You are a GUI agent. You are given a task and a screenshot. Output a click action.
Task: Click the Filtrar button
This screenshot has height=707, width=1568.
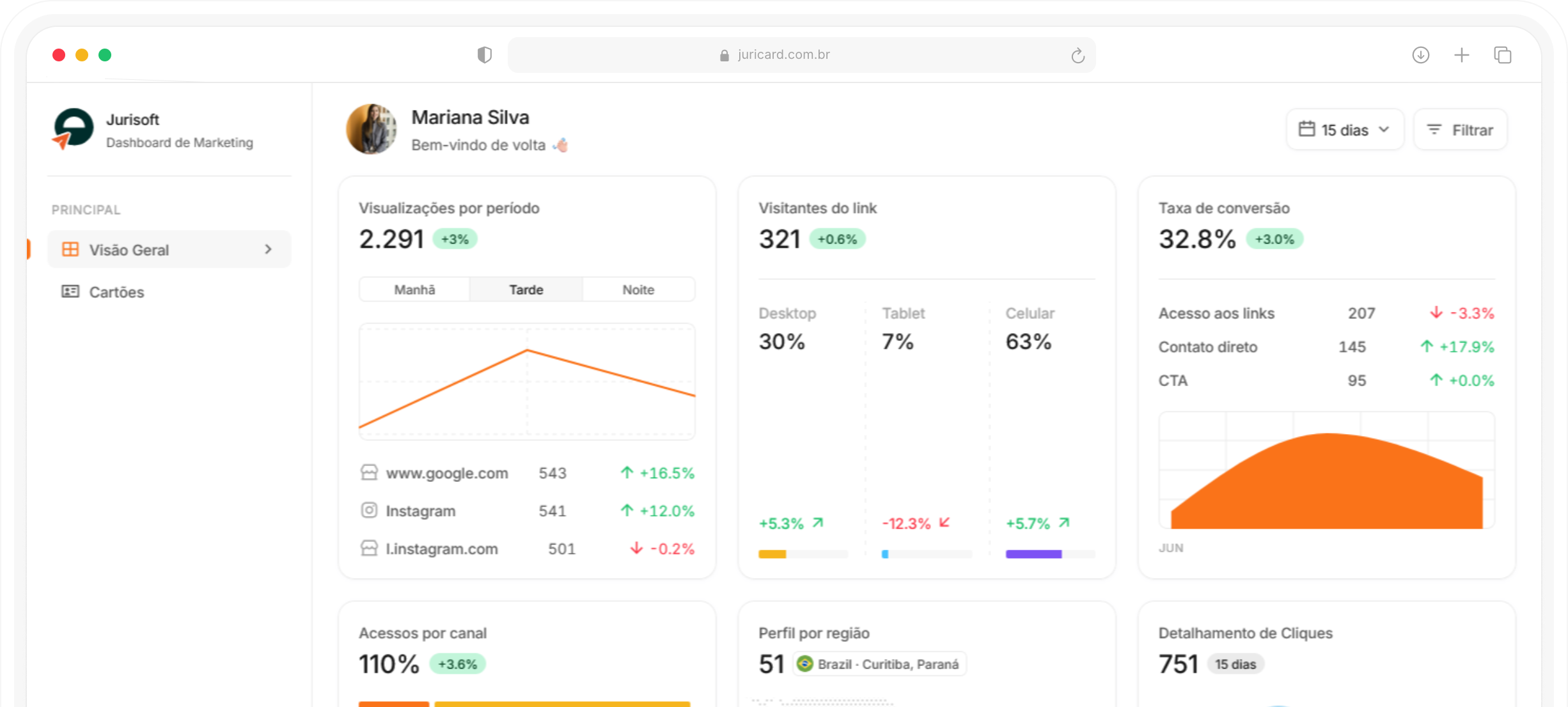[x=1461, y=130]
